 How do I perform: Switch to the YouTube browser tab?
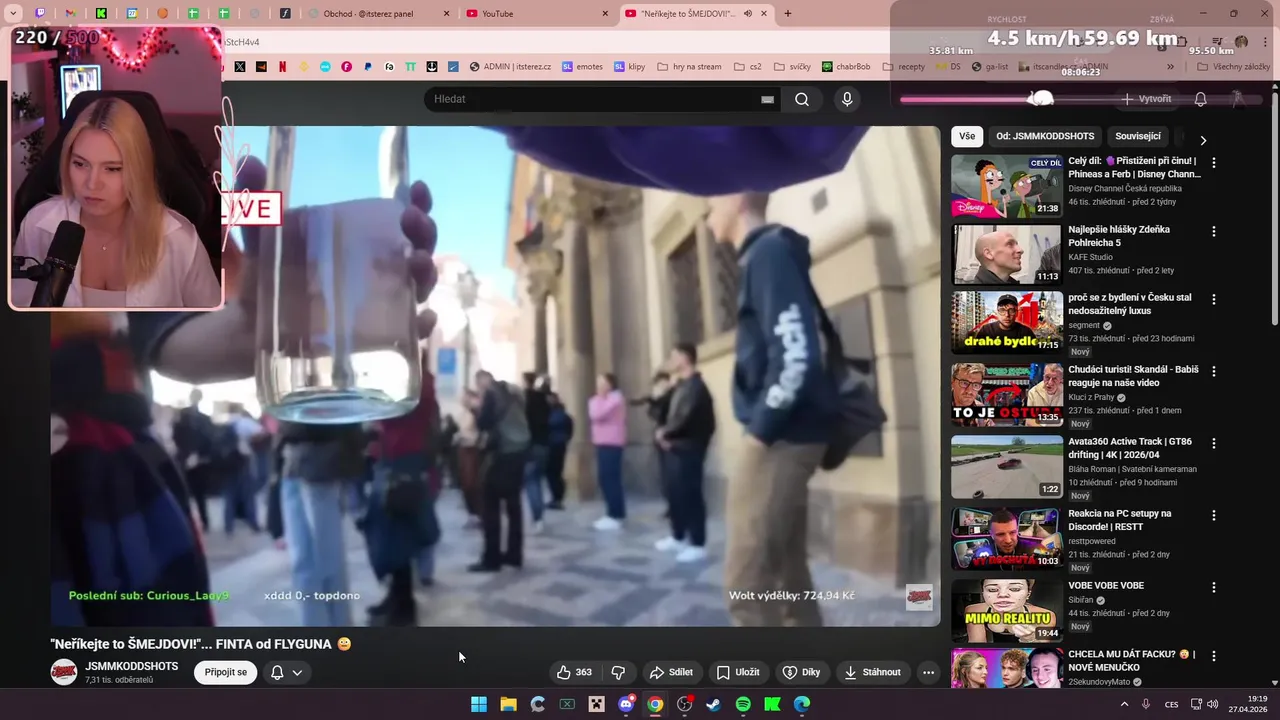536,14
